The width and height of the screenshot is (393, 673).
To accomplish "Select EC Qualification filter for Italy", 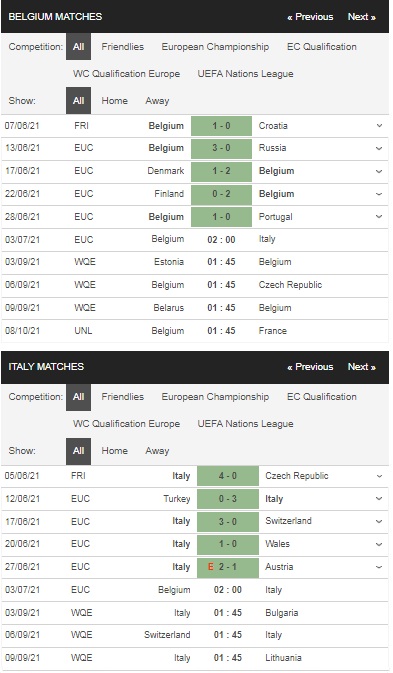I will [322, 397].
